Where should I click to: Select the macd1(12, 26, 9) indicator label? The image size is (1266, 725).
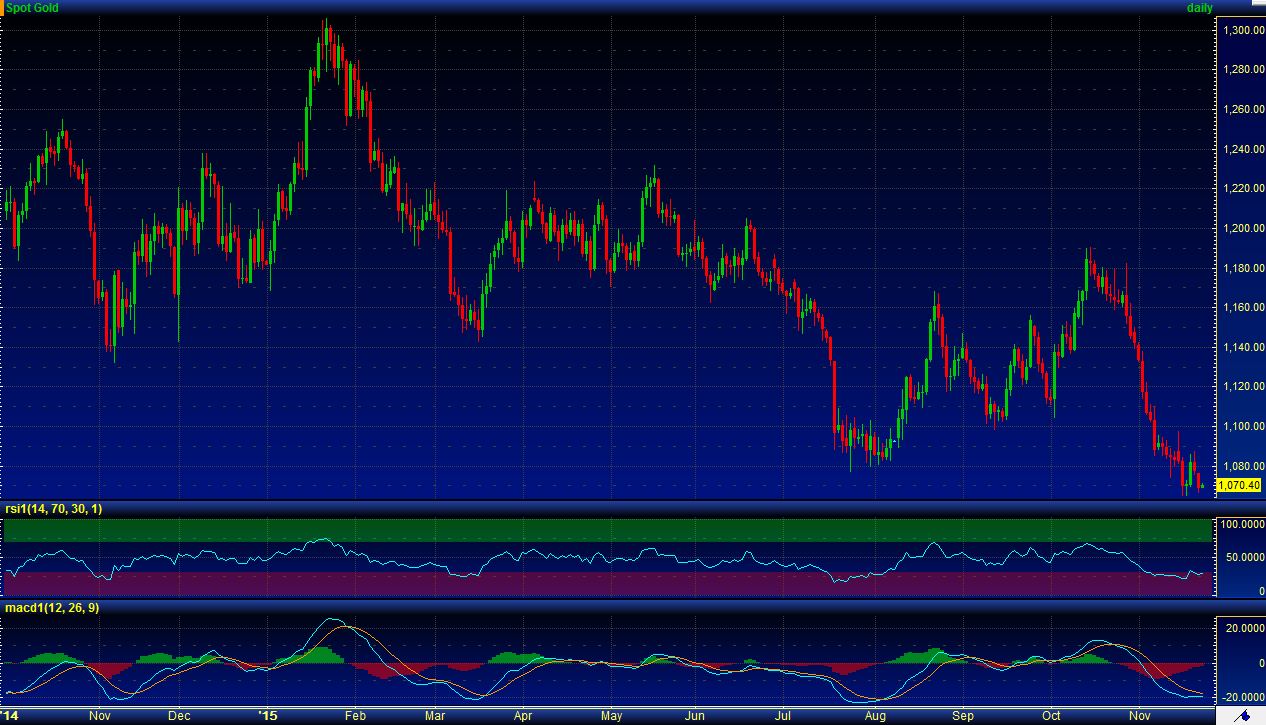point(52,607)
